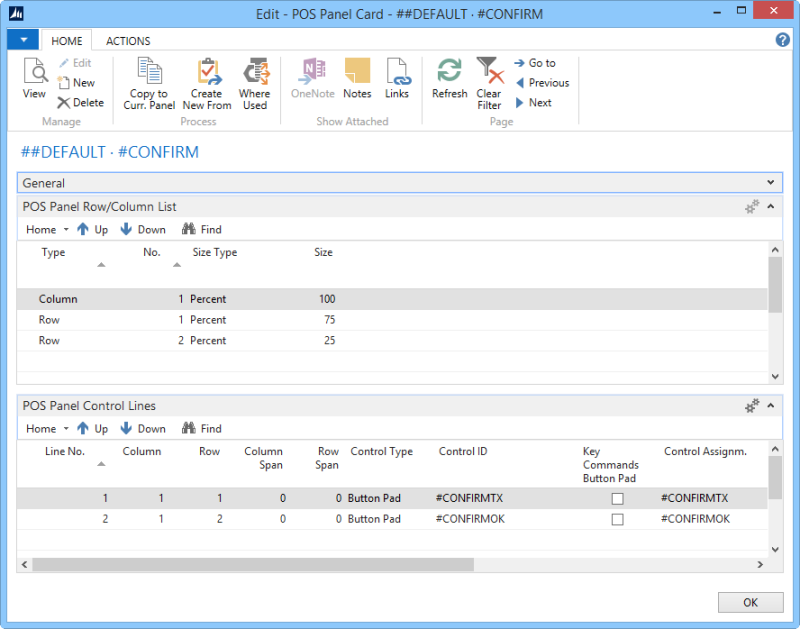Click the Dynamics NAV title bar icon
Image resolution: width=800 pixels, height=629 pixels.
pyautogui.click(x=16, y=13)
